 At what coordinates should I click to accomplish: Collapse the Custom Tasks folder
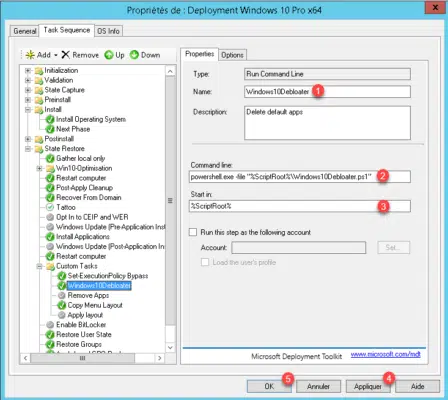[39, 266]
